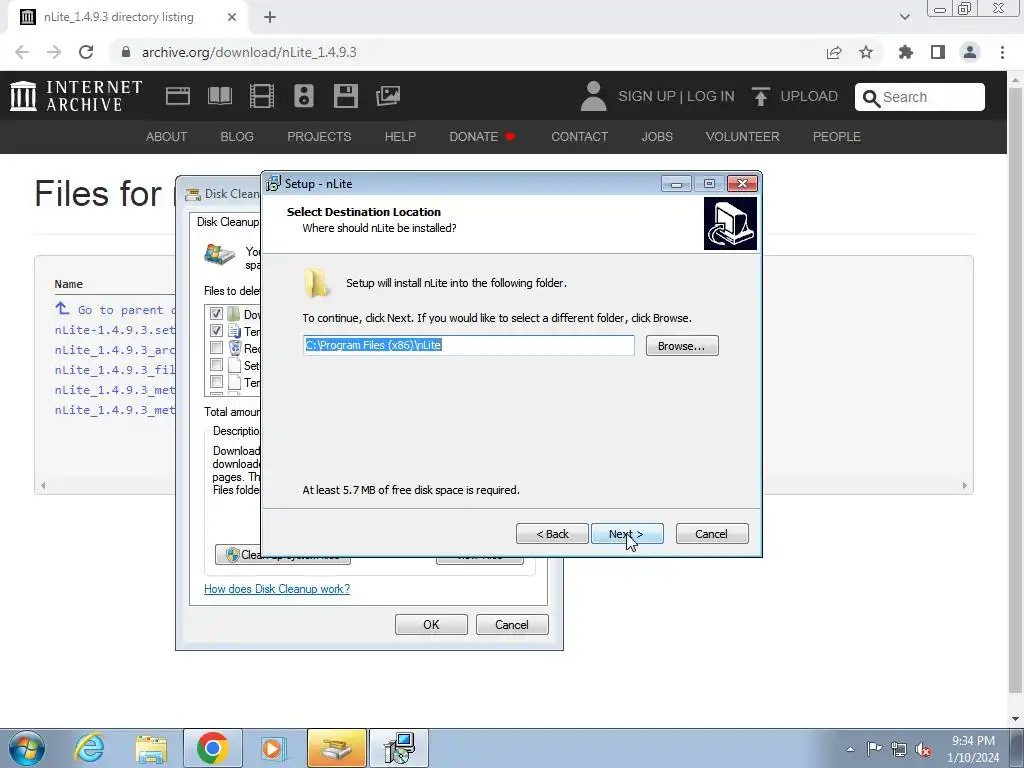Toggle Downloaded Program Files checkbox in Disk Cleanup
Image resolution: width=1024 pixels, height=768 pixels.
coord(216,314)
